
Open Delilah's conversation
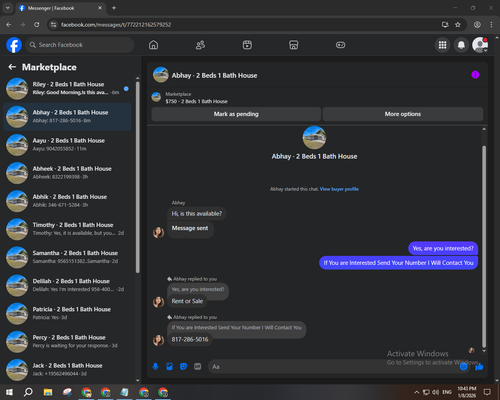coord(68,285)
